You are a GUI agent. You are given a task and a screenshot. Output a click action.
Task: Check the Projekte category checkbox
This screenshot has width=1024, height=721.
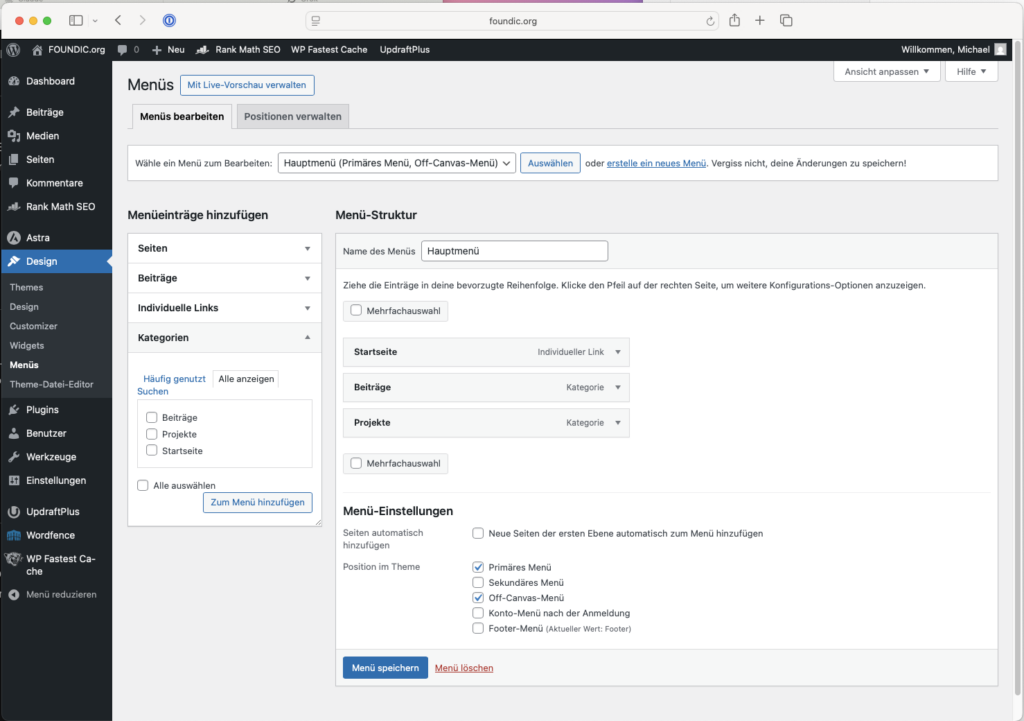click(152, 434)
